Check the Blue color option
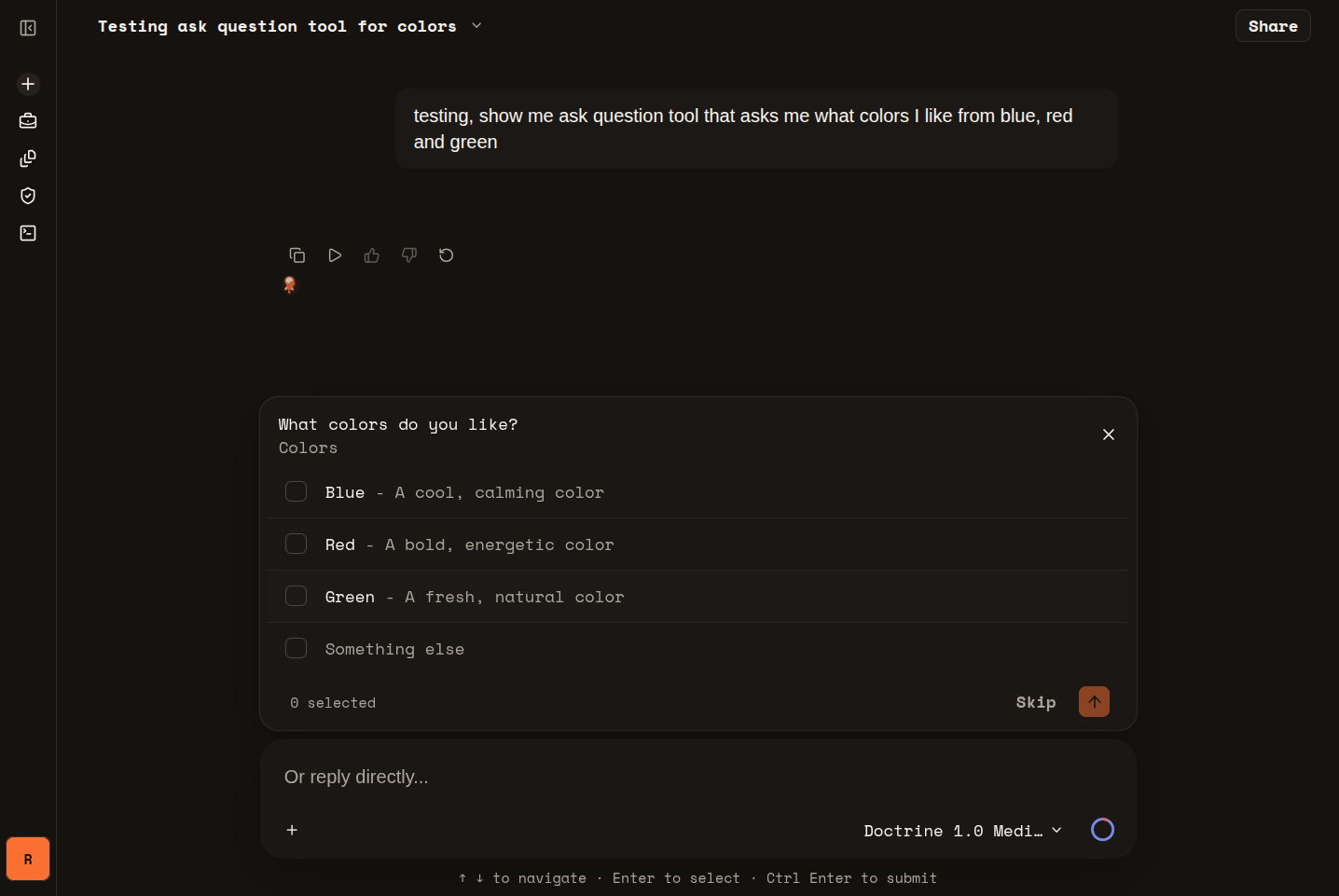This screenshot has width=1339, height=896. (x=296, y=491)
